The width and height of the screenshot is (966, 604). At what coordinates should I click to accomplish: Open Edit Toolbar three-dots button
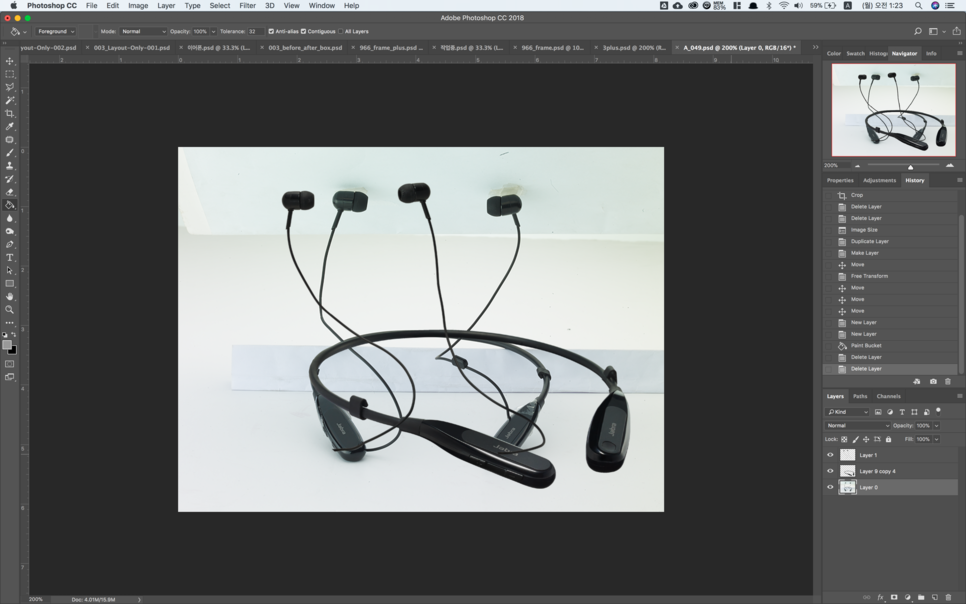9,323
